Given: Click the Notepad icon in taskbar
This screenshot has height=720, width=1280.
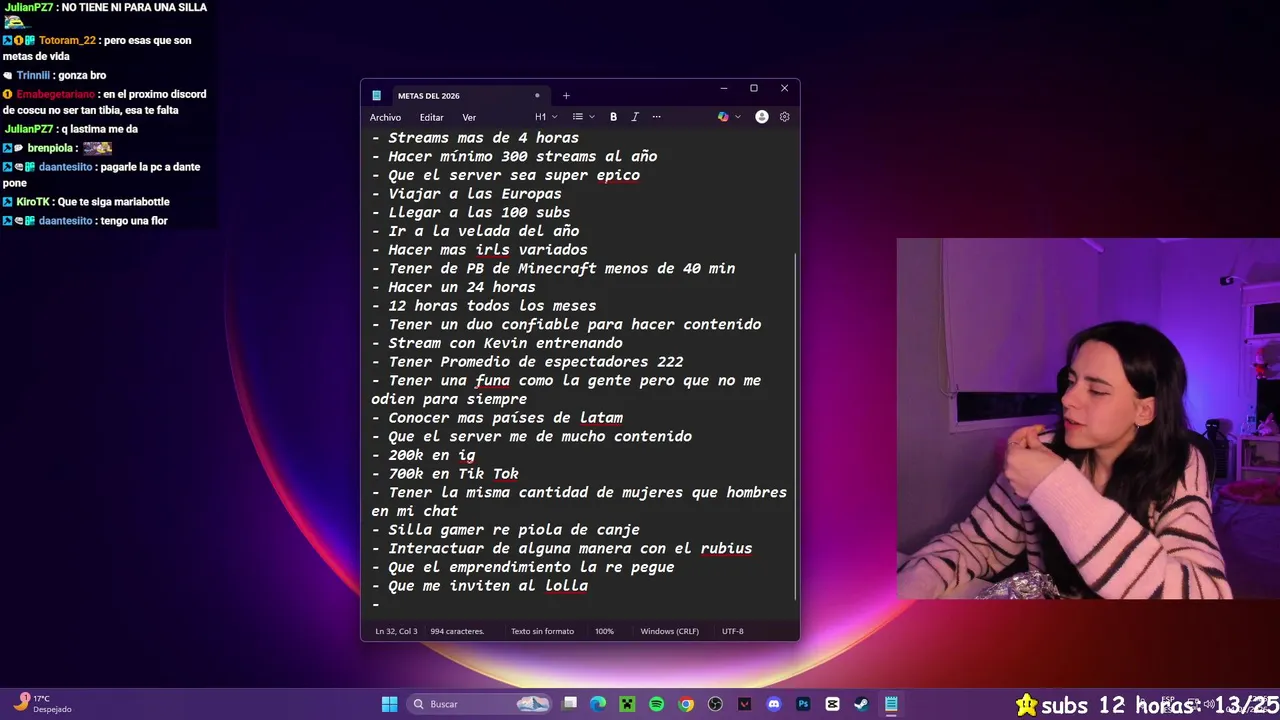Looking at the screenshot, I should click(x=890, y=704).
